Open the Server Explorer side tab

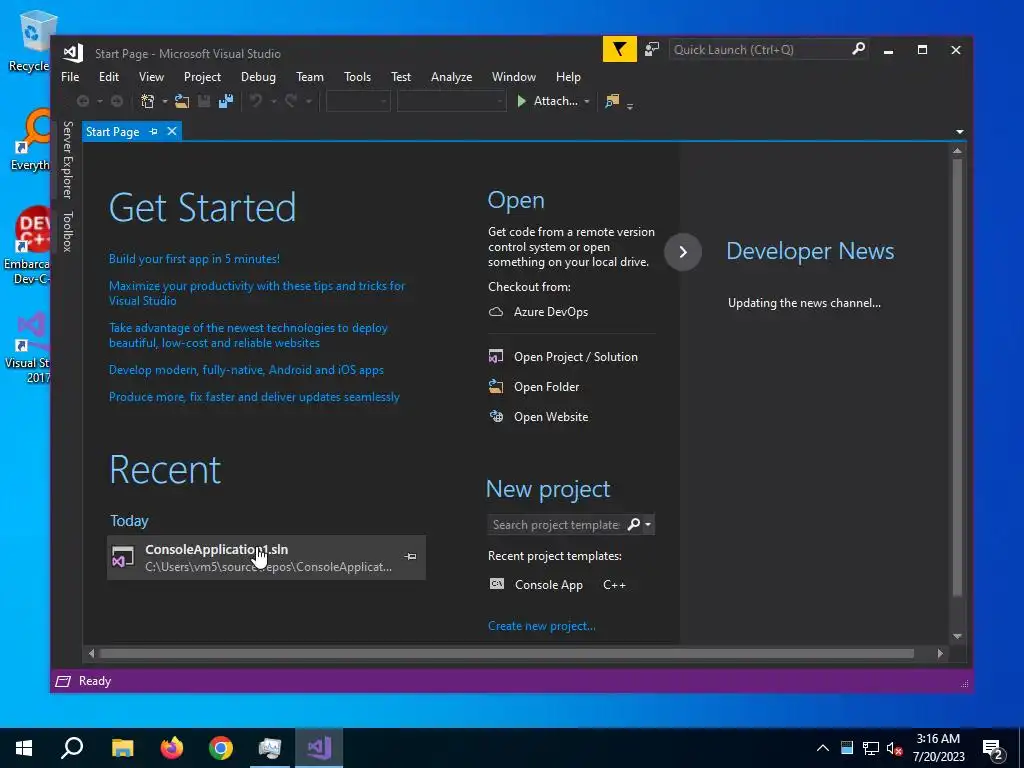67,160
